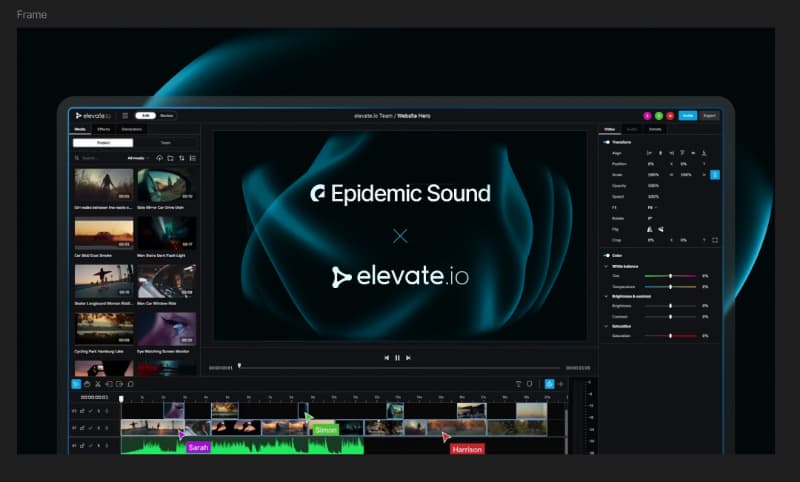The width and height of the screenshot is (800, 482).
Task: Click the align right icon
Action: tap(671, 153)
